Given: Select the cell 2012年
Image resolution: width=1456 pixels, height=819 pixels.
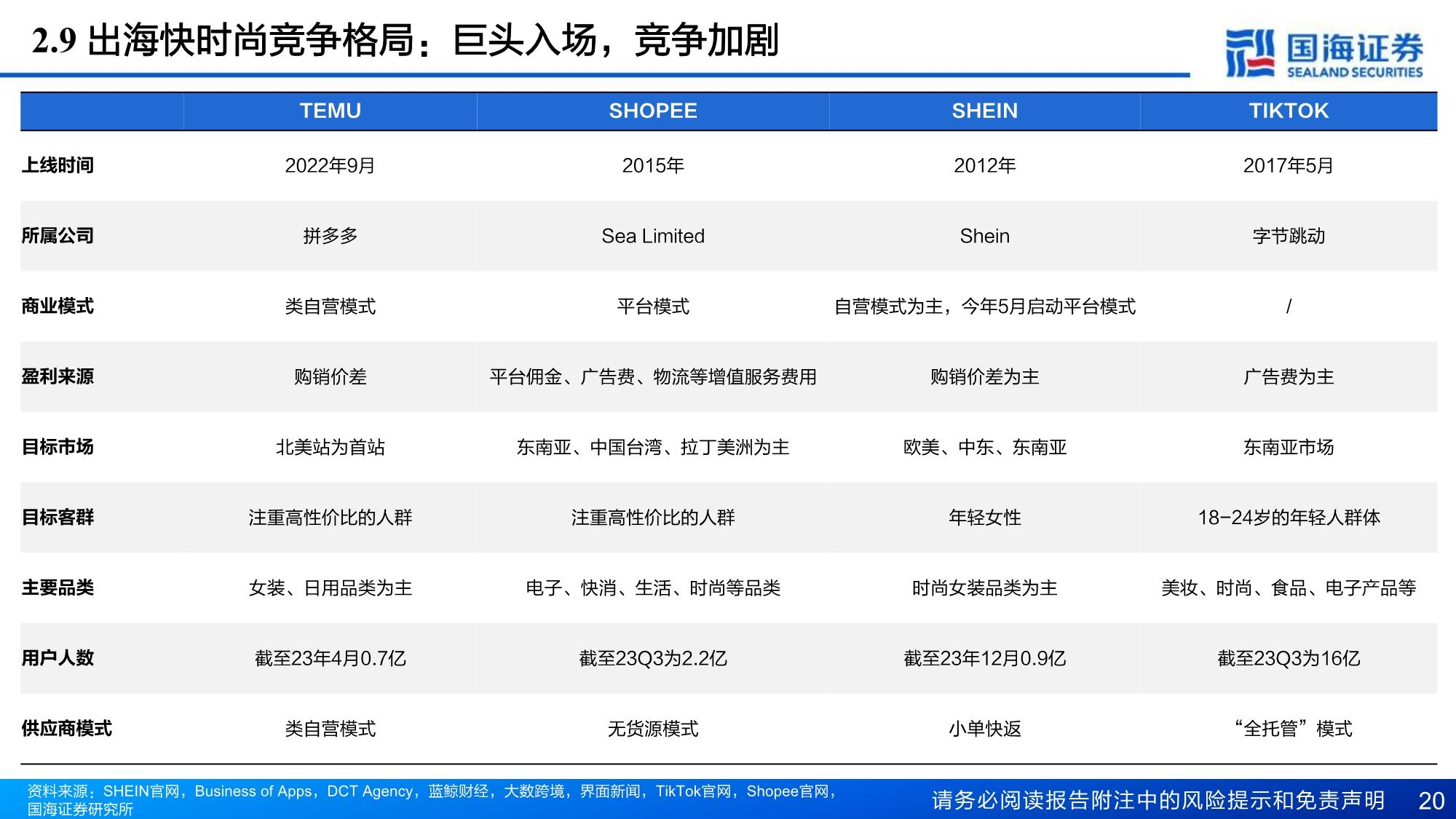Looking at the screenshot, I should point(984,165).
